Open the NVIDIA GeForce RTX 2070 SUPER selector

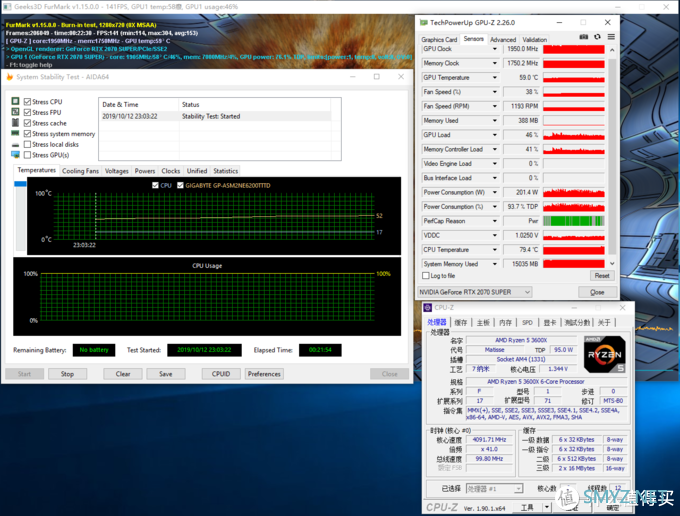tap(474, 292)
